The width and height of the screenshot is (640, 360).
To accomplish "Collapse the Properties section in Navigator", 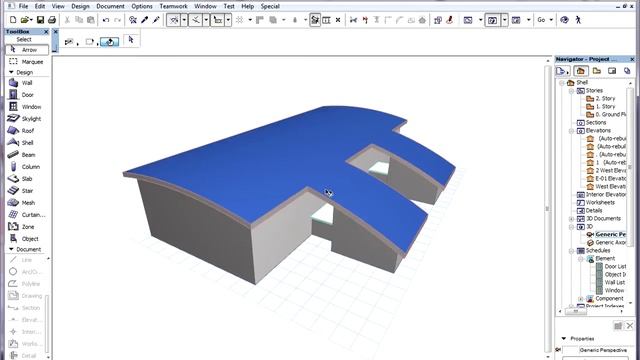I will [x=564, y=338].
